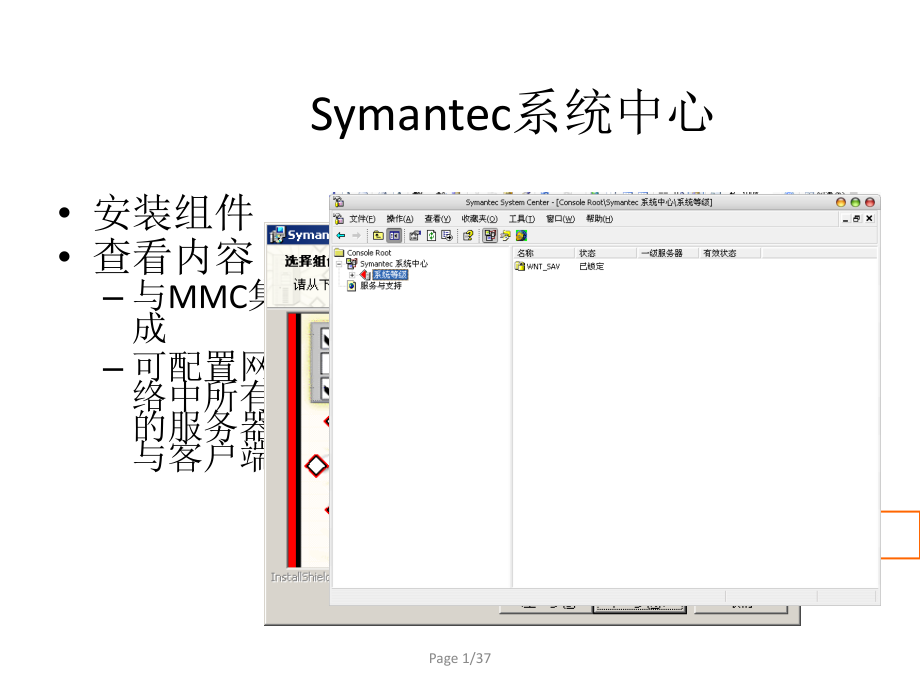
Task: Click the Export List toolbar icon
Action: 447,236
